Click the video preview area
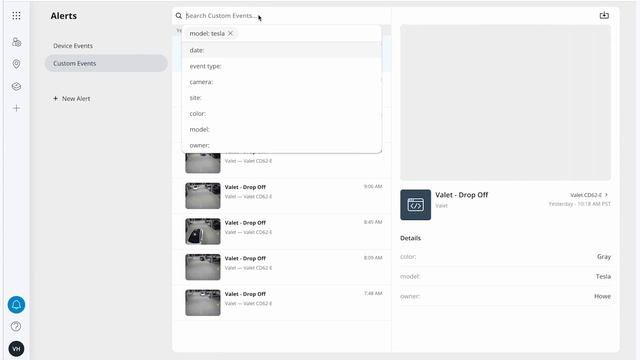Screen dimensions: 640x360 [x=505, y=102]
